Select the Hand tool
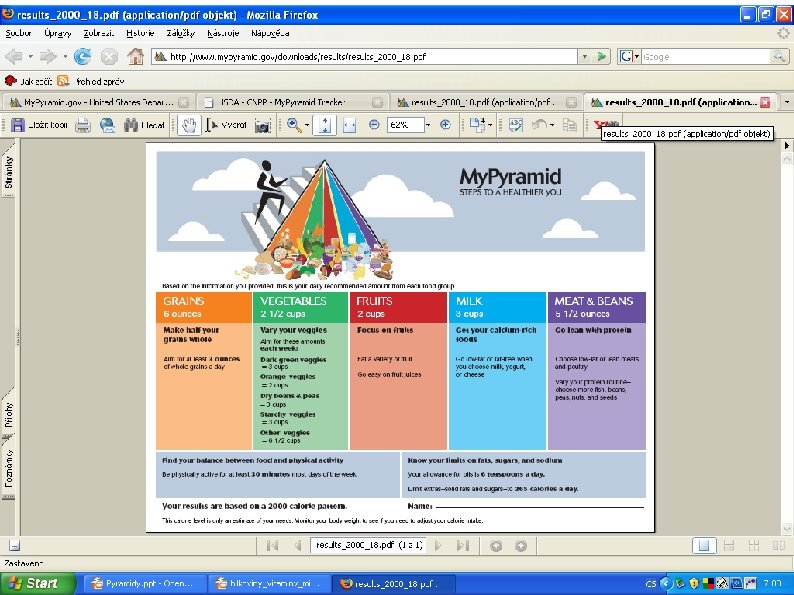Image resolution: width=794 pixels, height=595 pixels. coord(189,125)
